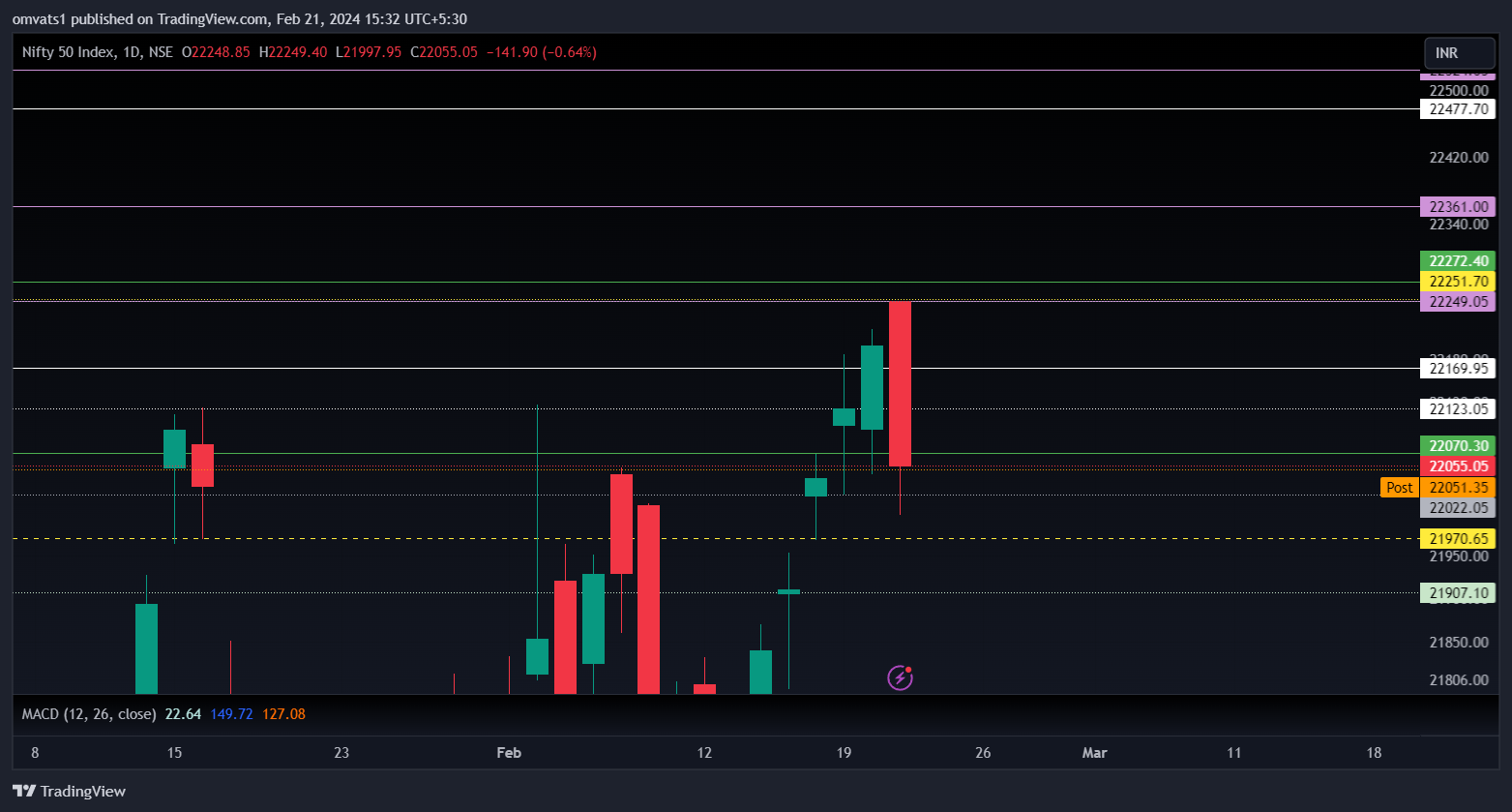Click the 18 date on the time axis

(1374, 753)
